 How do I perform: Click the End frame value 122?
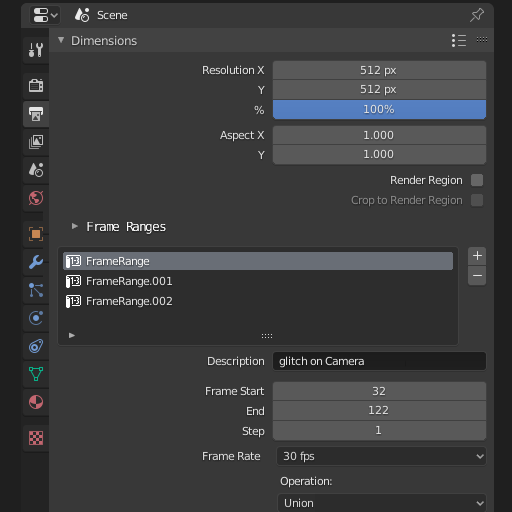click(x=379, y=410)
